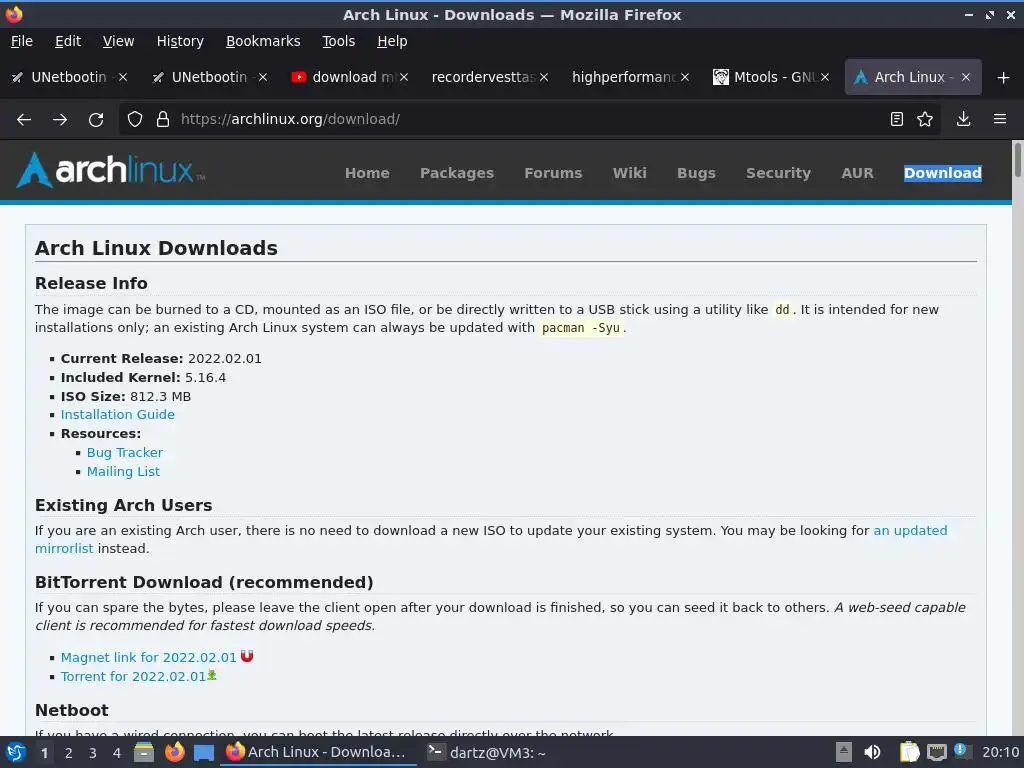The image size is (1024, 768).
Task: Click the magnet icon next to Magnet link
Action: (247, 656)
